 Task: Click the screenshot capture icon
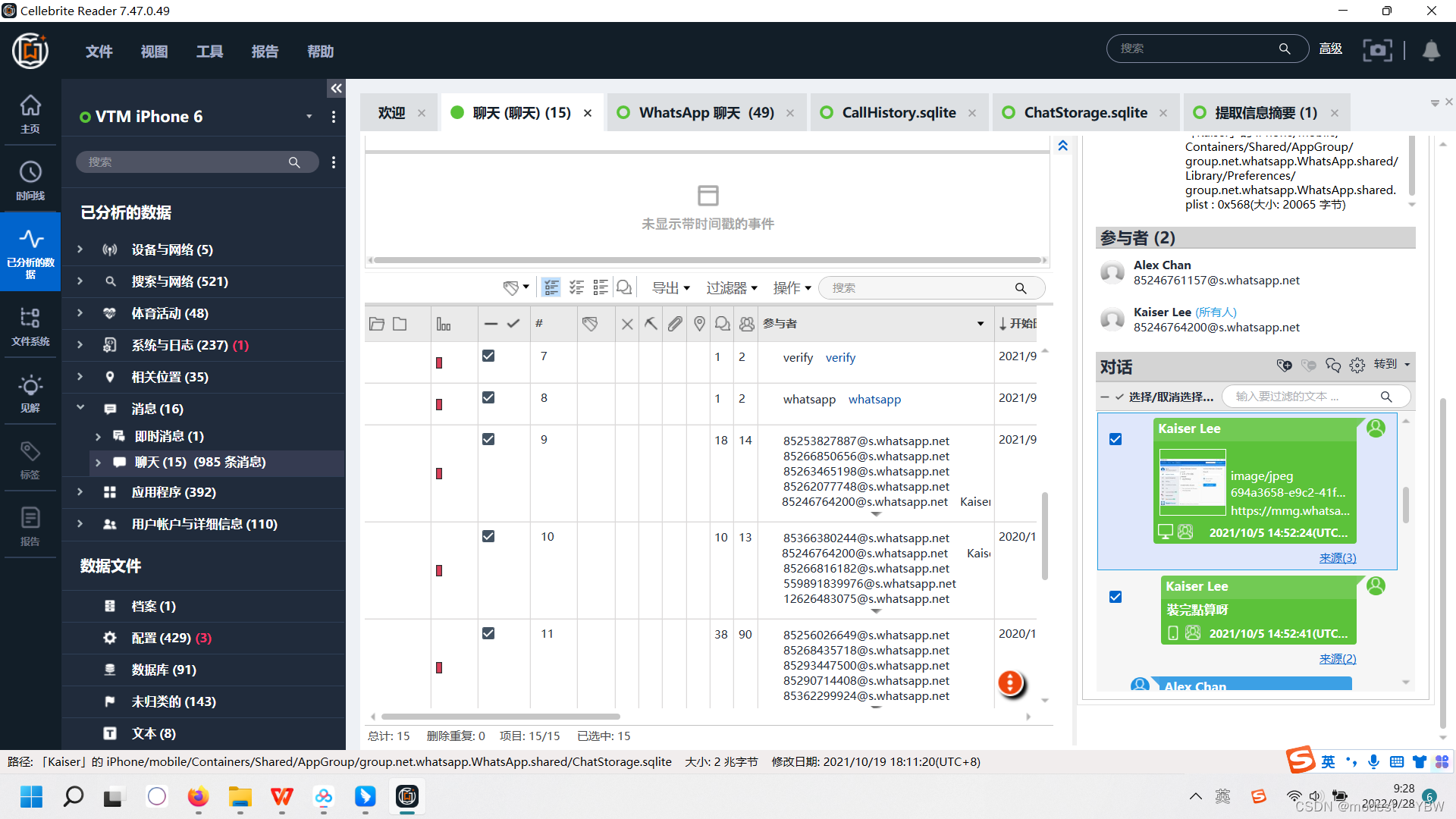tap(1377, 50)
